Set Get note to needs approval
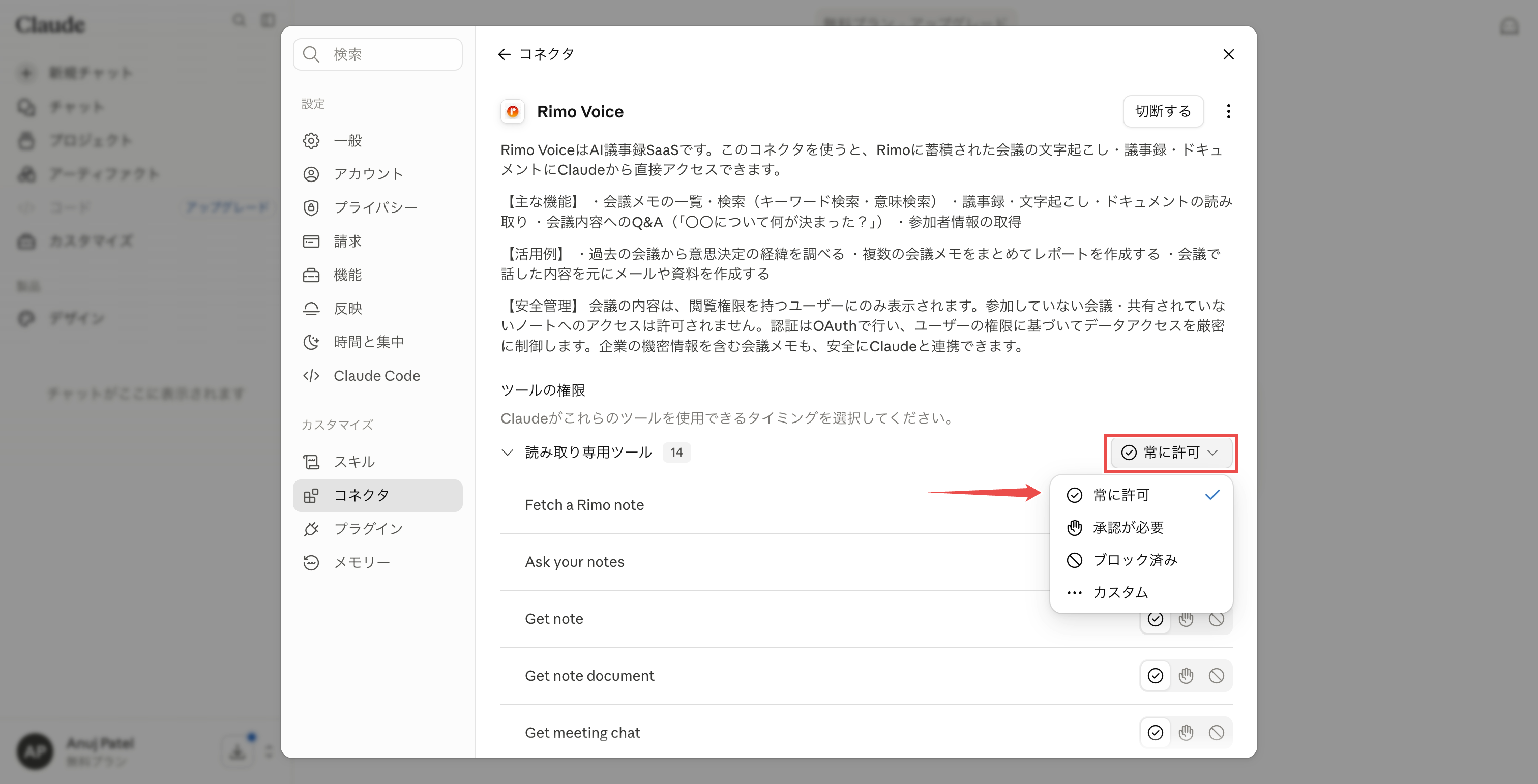 pyautogui.click(x=1186, y=619)
